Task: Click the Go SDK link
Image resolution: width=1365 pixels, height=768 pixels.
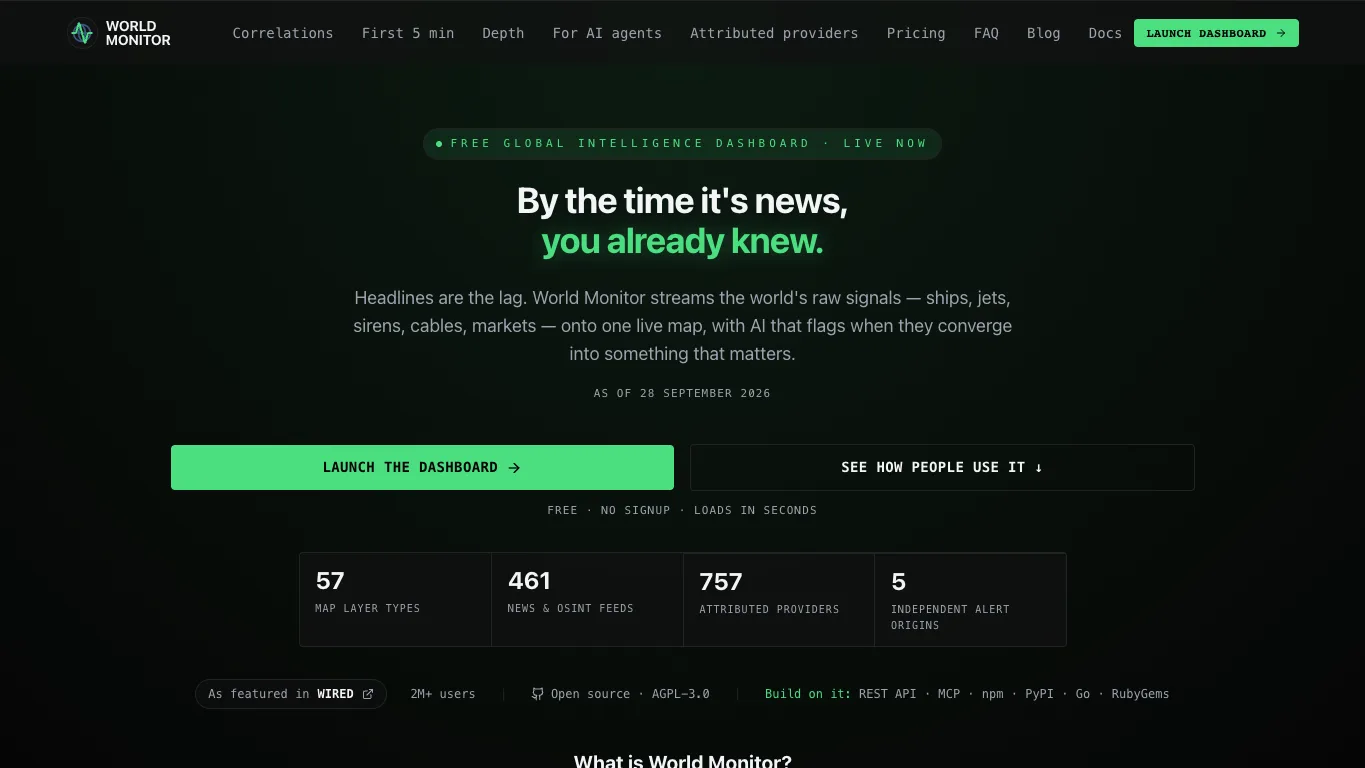Action: (1083, 694)
